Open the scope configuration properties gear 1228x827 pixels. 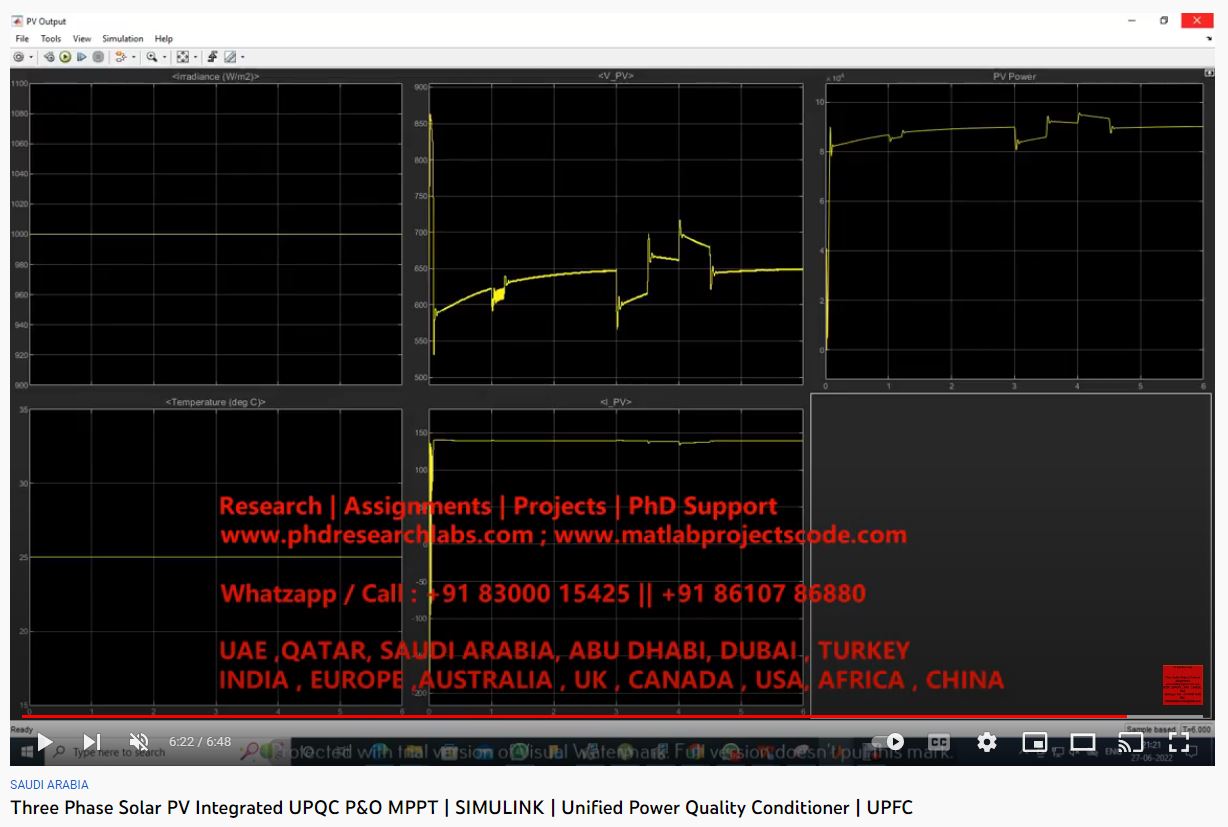coord(18,57)
